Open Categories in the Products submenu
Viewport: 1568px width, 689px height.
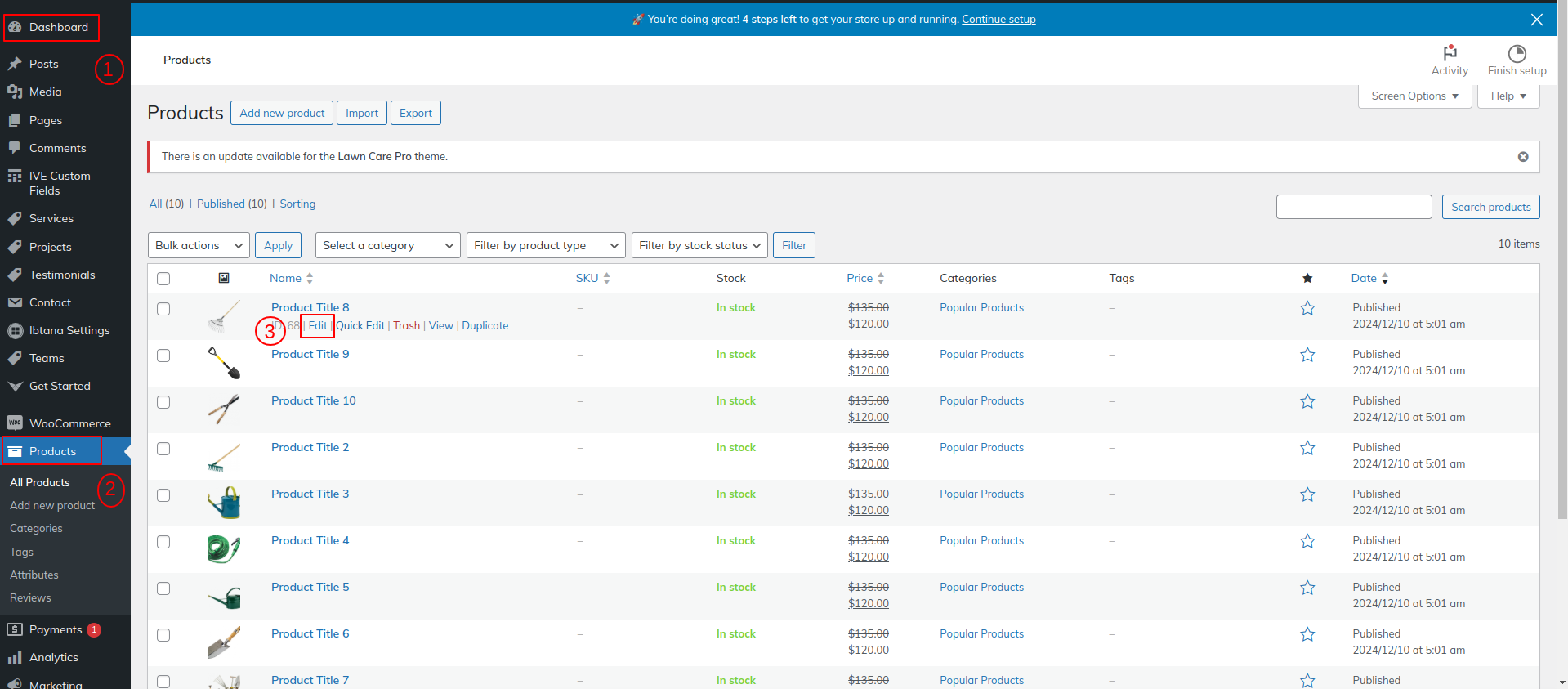point(36,529)
